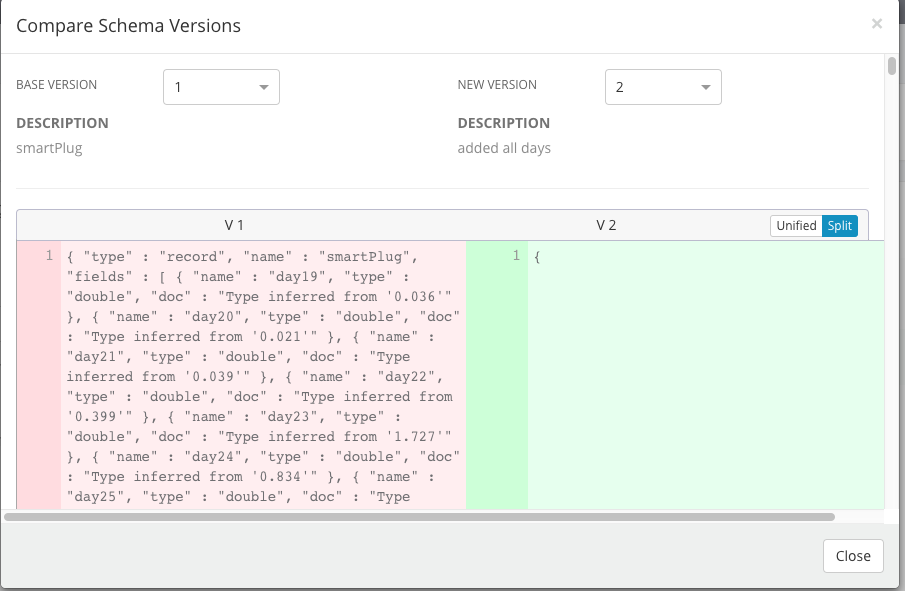Click the smartPlug description text
The height and width of the screenshot is (591, 905).
(x=49, y=148)
